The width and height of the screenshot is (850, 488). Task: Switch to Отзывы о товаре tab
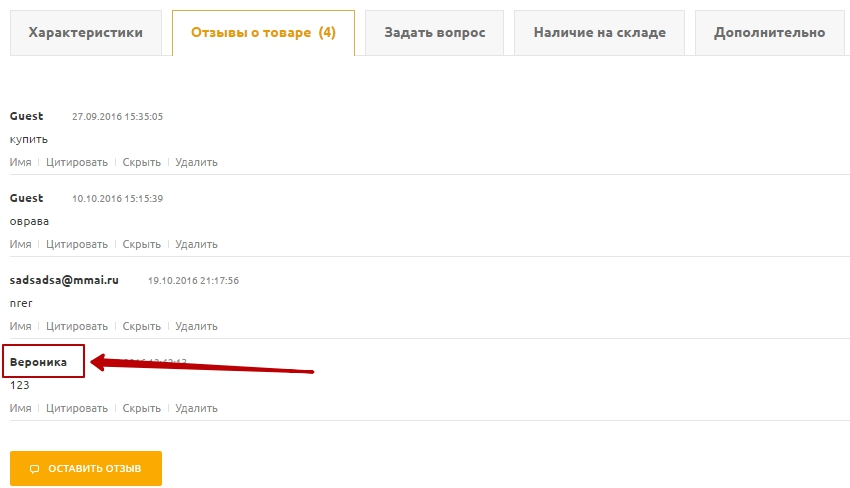tap(263, 33)
